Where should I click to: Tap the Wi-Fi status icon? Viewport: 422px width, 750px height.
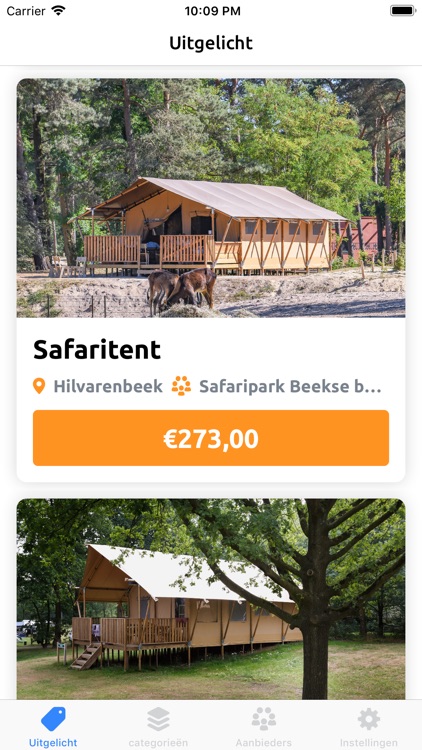click(x=58, y=11)
